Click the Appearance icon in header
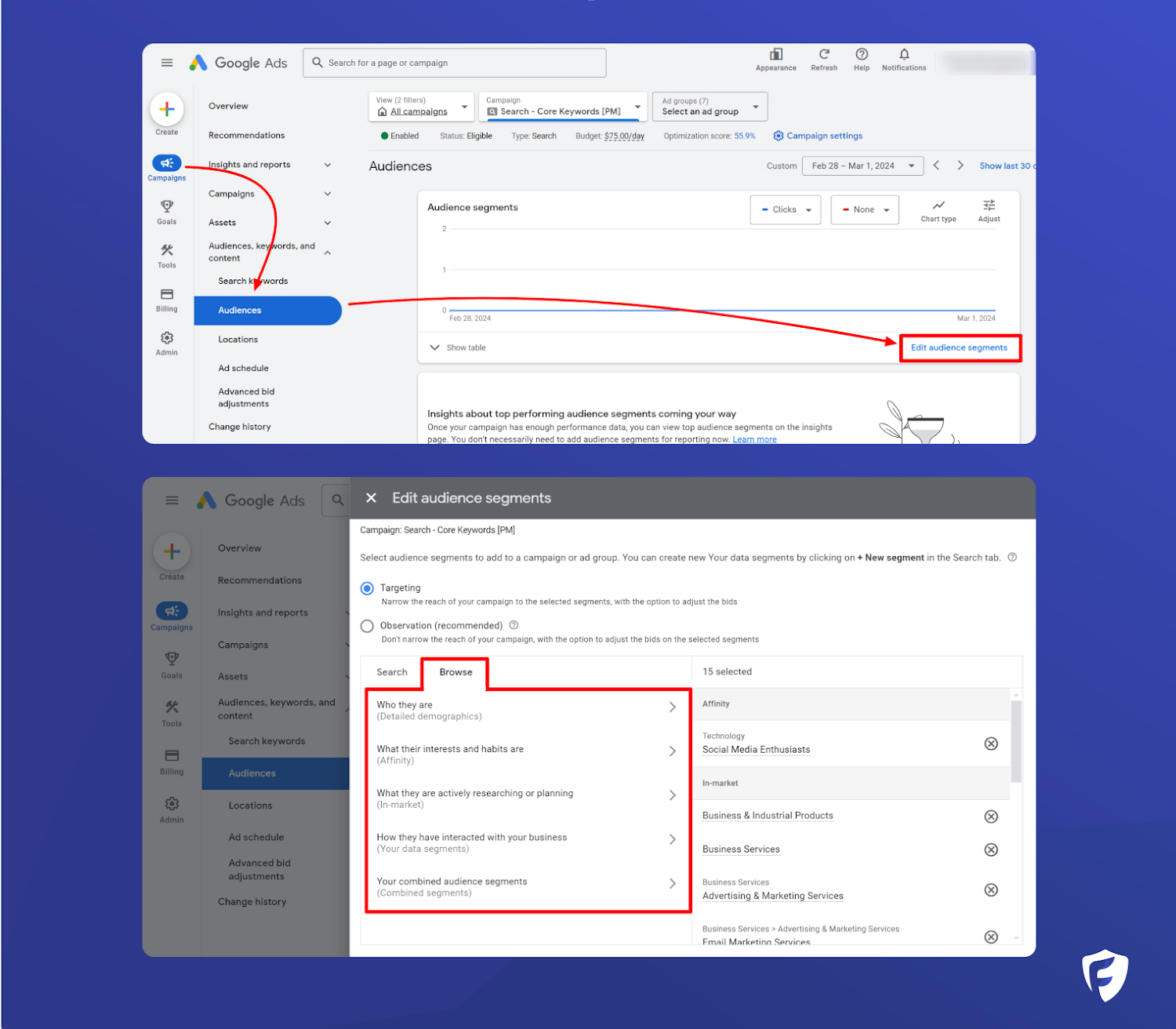This screenshot has width=1176, height=1029. [776, 54]
